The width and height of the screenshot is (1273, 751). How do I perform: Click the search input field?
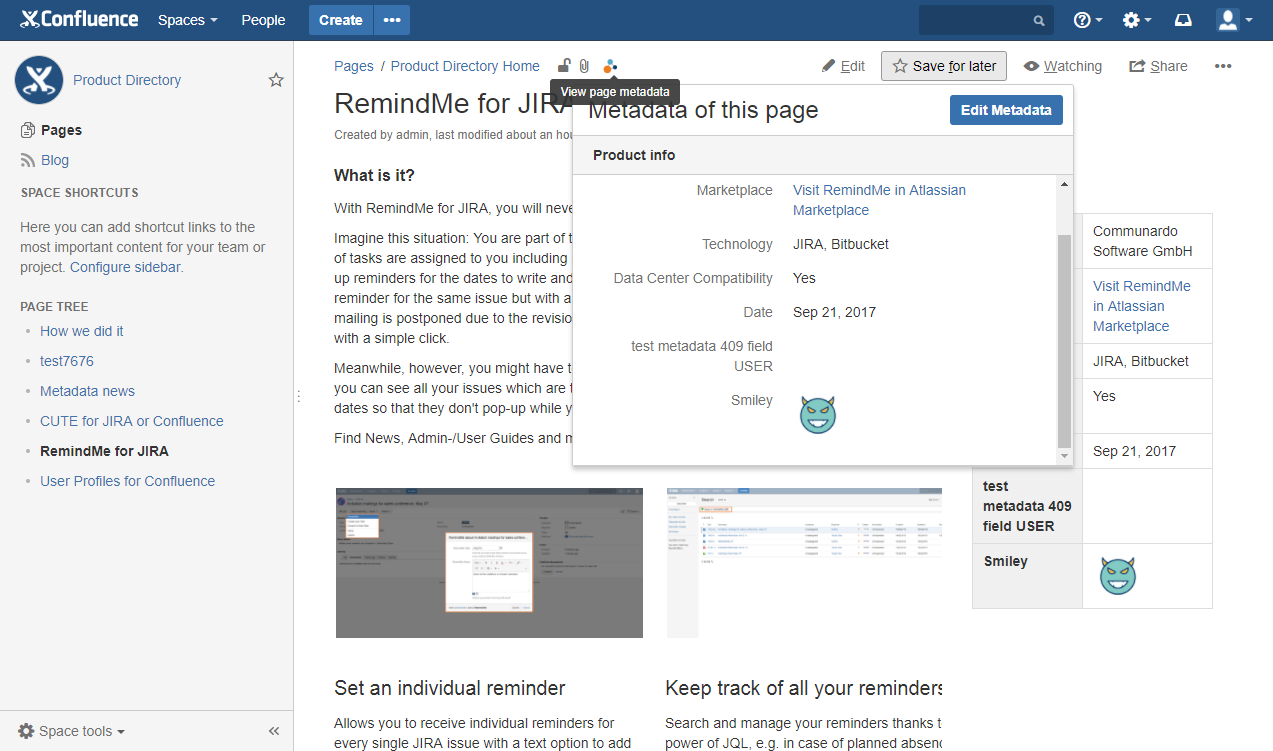click(x=975, y=20)
